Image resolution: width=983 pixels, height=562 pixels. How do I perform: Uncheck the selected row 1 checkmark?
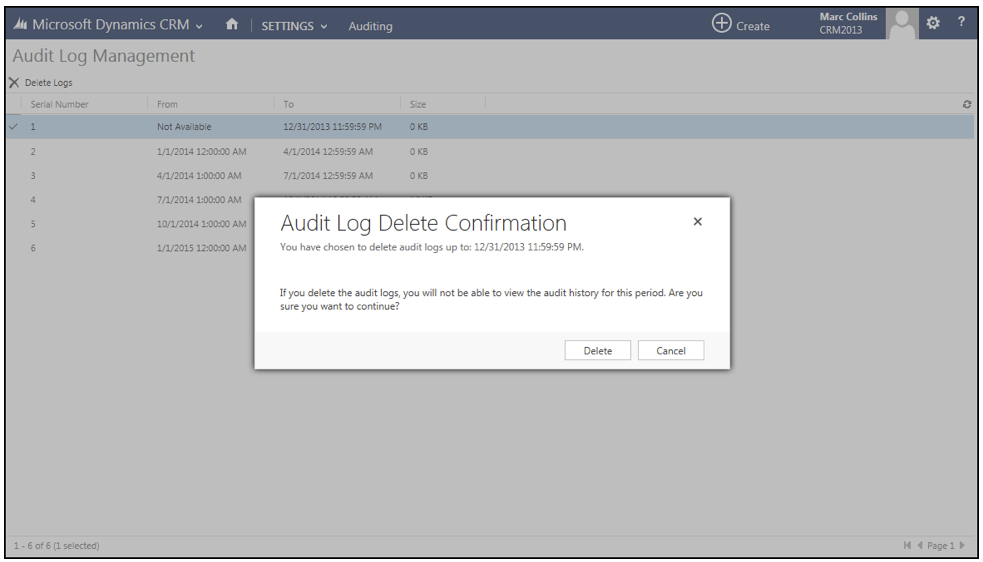[x=13, y=127]
